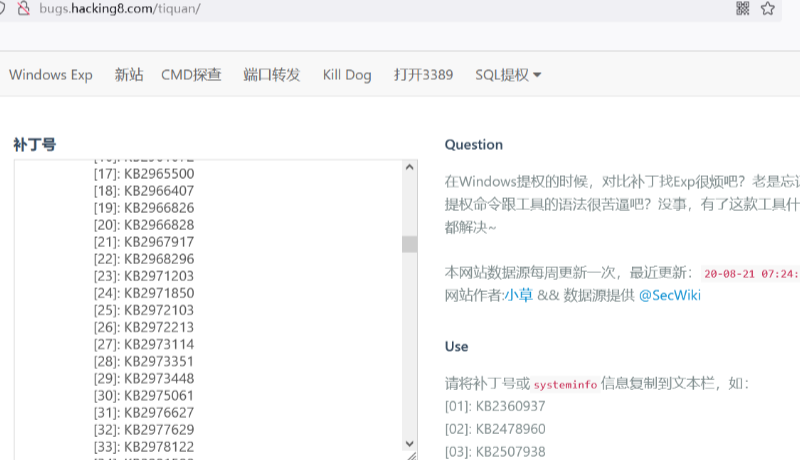800x460 pixels.
Task: Open the Windows Exp nav item
Action: point(51,75)
